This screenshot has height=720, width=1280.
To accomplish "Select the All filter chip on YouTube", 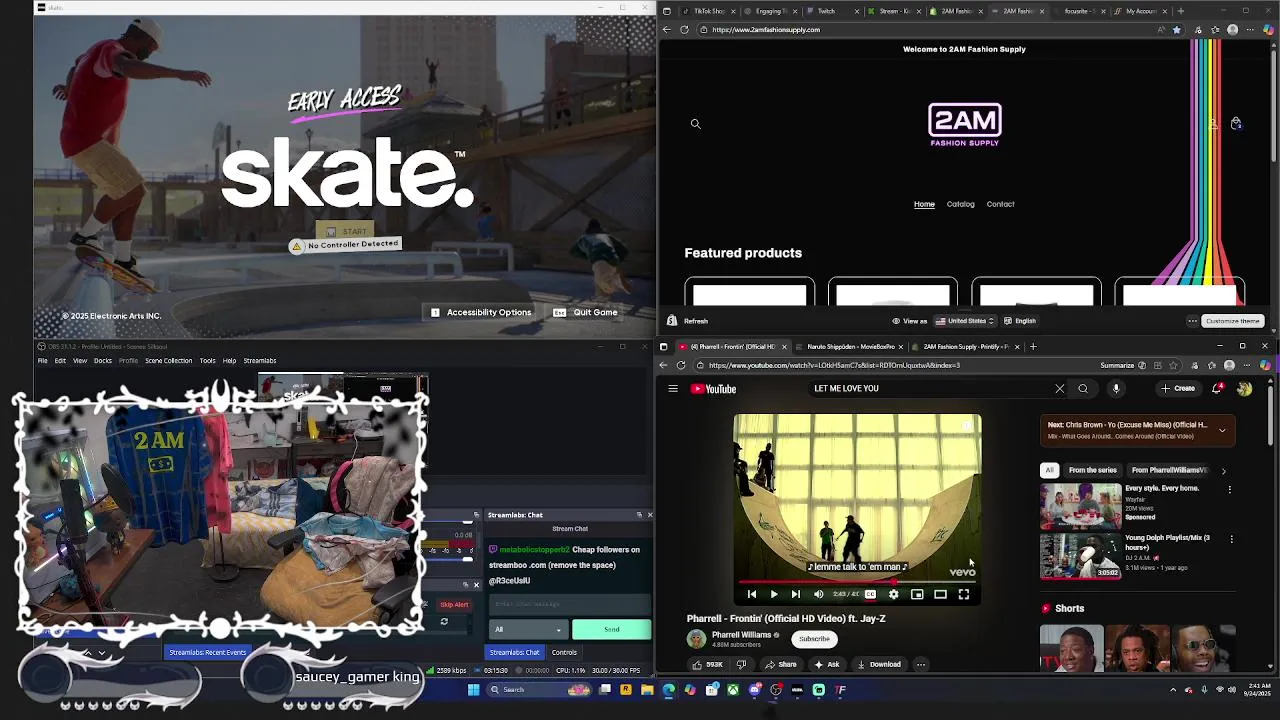I will tap(1049, 470).
